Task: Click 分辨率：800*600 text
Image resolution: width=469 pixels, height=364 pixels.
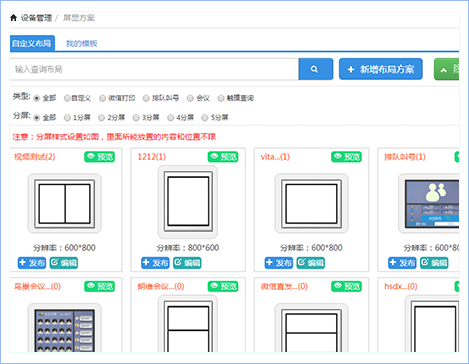Action: (x=188, y=248)
